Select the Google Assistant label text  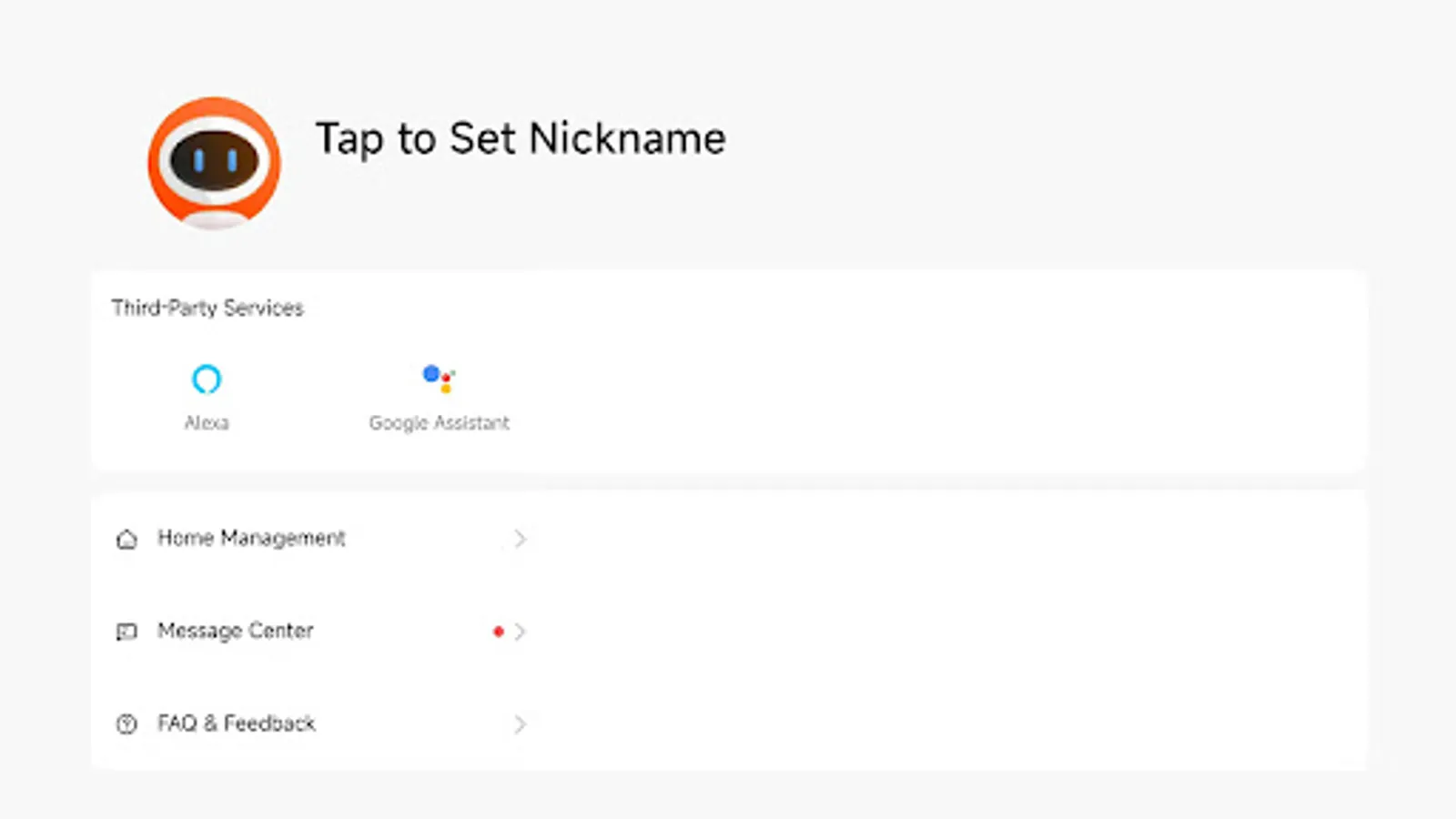click(439, 422)
